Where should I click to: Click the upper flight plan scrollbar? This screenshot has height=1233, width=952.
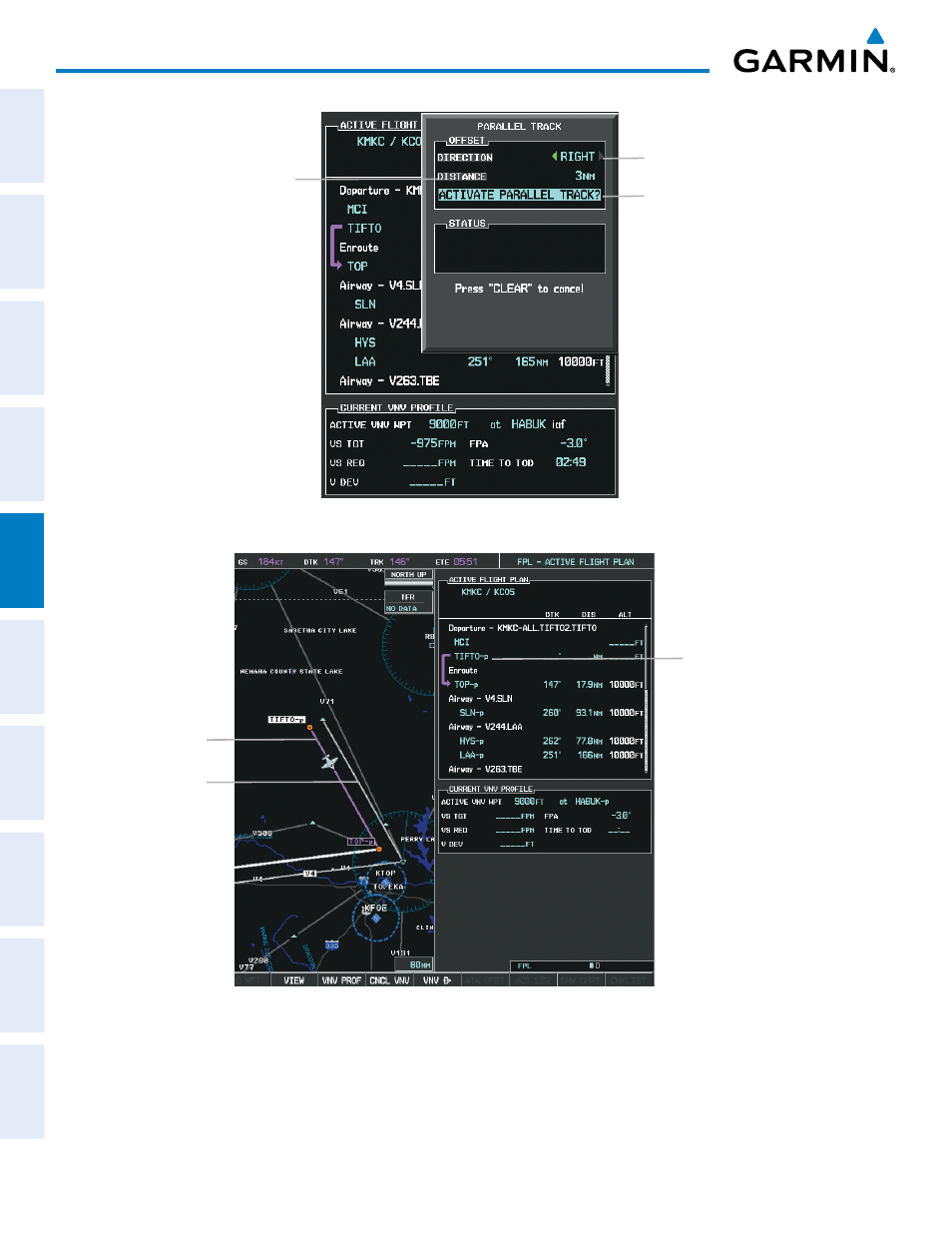[x=608, y=370]
